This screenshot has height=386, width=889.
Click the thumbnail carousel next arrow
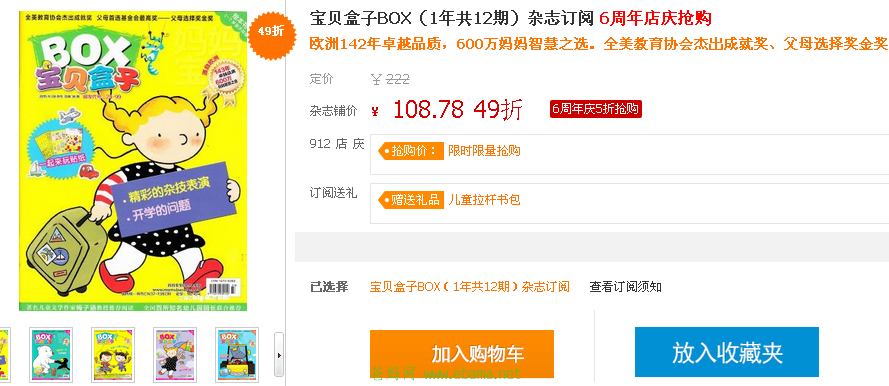[x=278, y=355]
